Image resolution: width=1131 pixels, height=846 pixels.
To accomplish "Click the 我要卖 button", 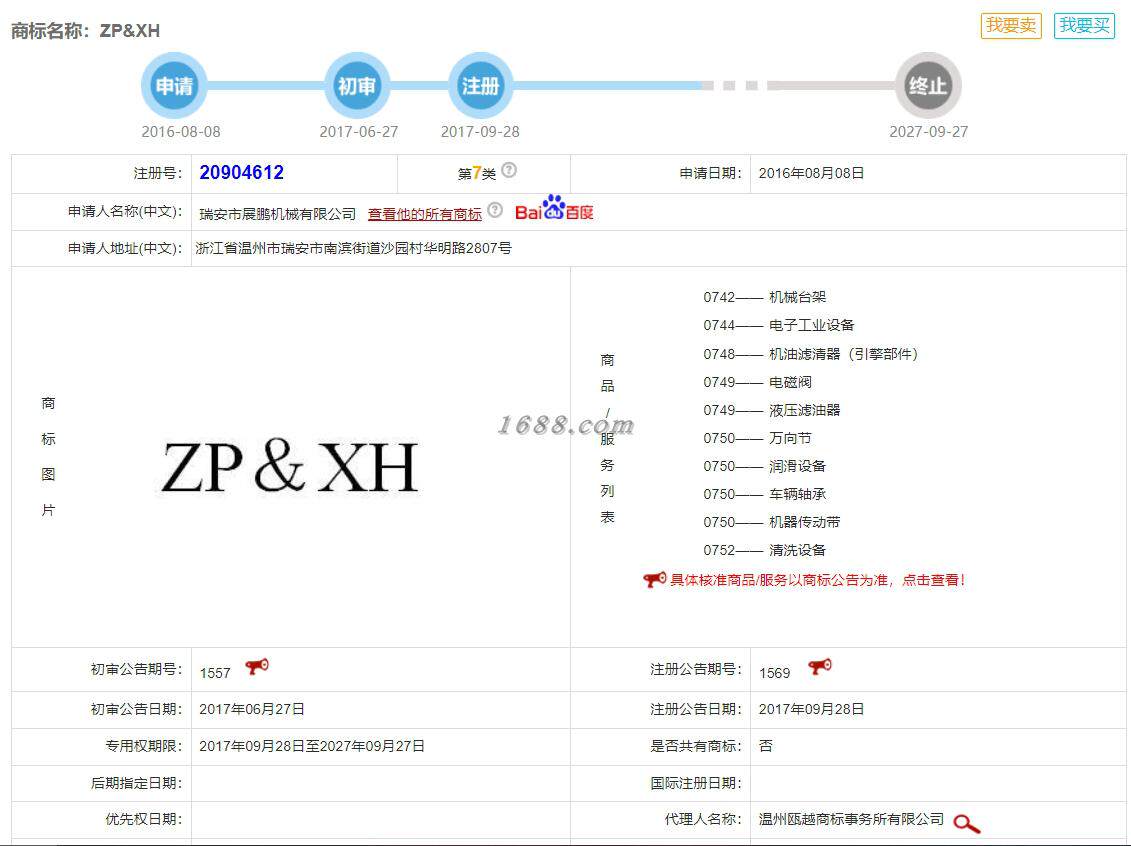I will [x=1011, y=26].
